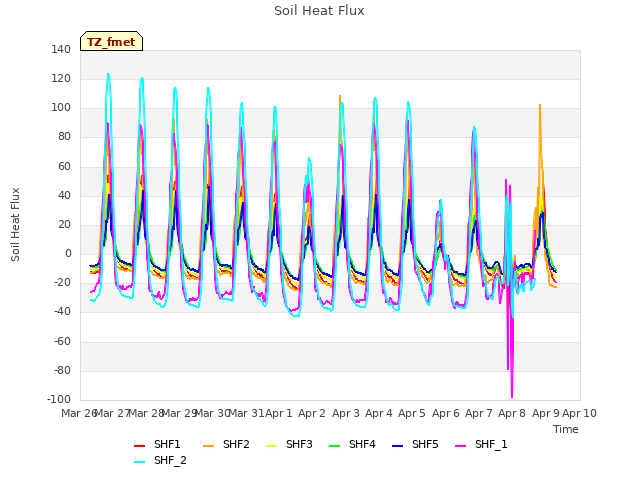This screenshot has height=480, width=640.
Task: Click the -100 y-axis tick label
Action: coord(59,399)
